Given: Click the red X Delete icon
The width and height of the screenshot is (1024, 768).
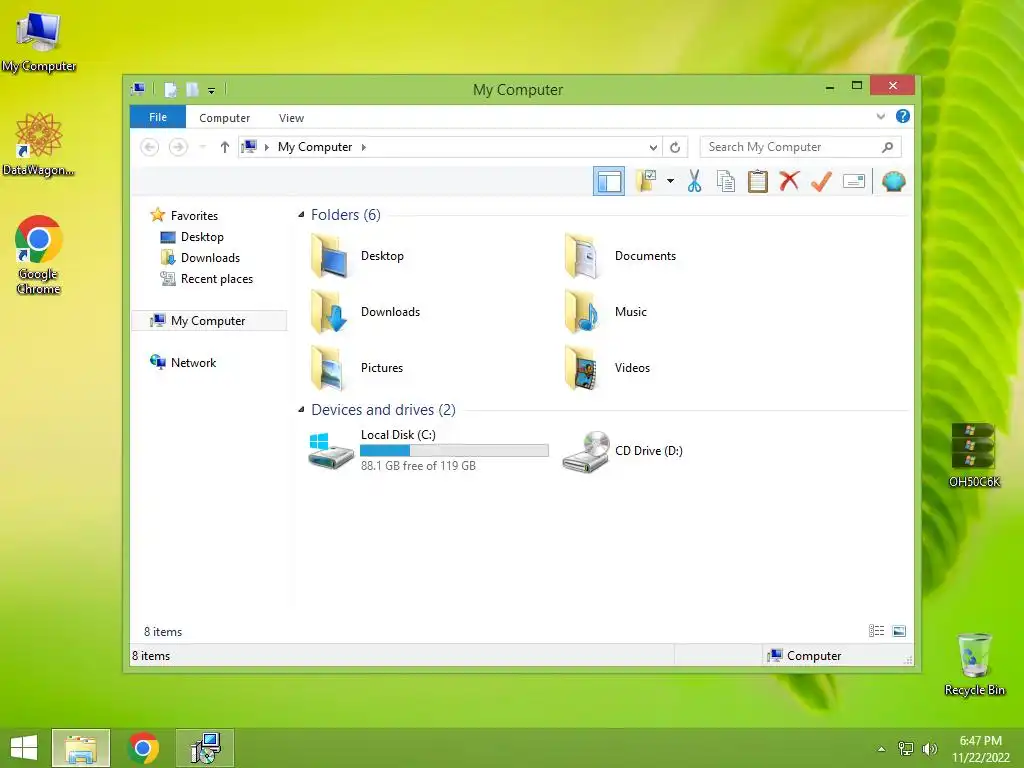Looking at the screenshot, I should [x=790, y=180].
